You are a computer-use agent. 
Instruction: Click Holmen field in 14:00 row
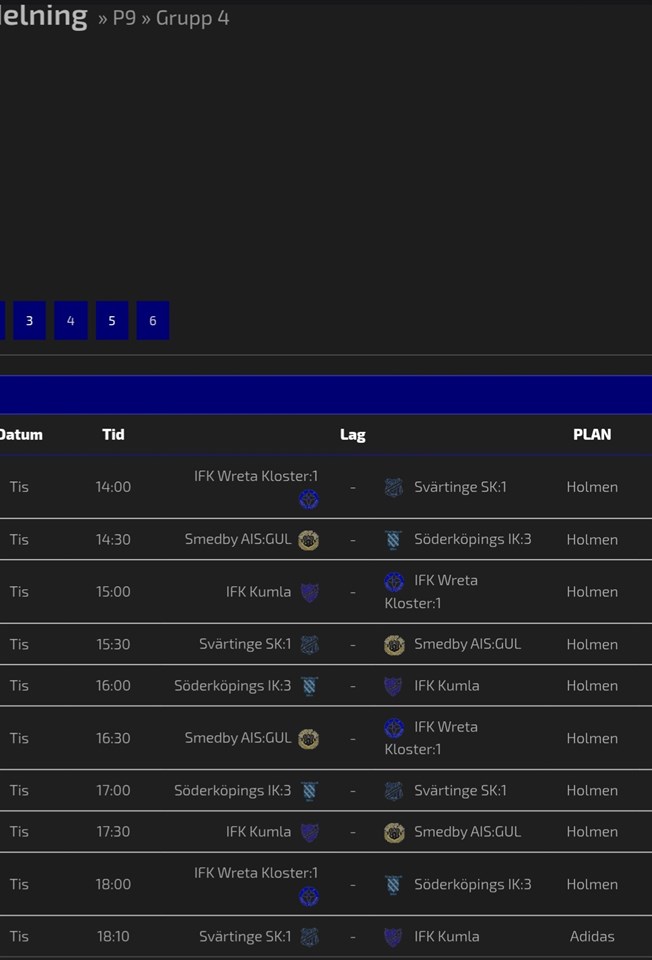pyautogui.click(x=592, y=487)
